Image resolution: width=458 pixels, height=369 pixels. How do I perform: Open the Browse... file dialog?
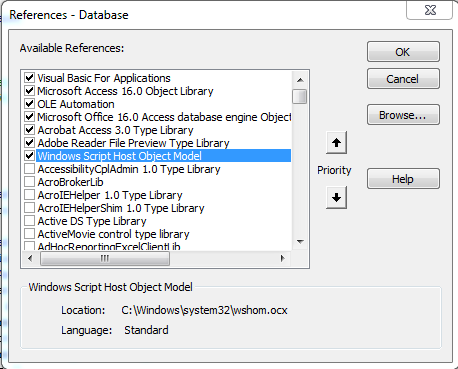click(403, 115)
